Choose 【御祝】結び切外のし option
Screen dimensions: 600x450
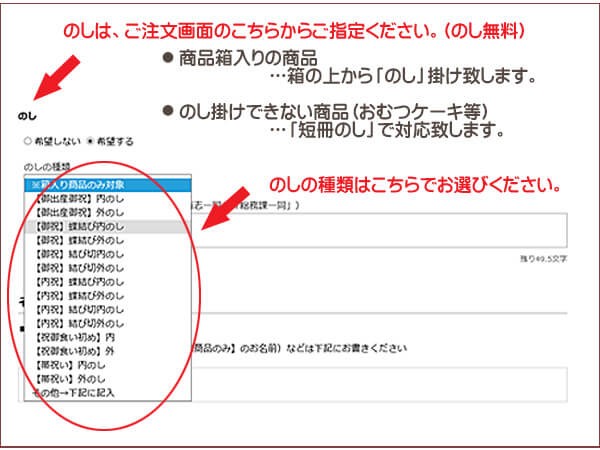80,268
